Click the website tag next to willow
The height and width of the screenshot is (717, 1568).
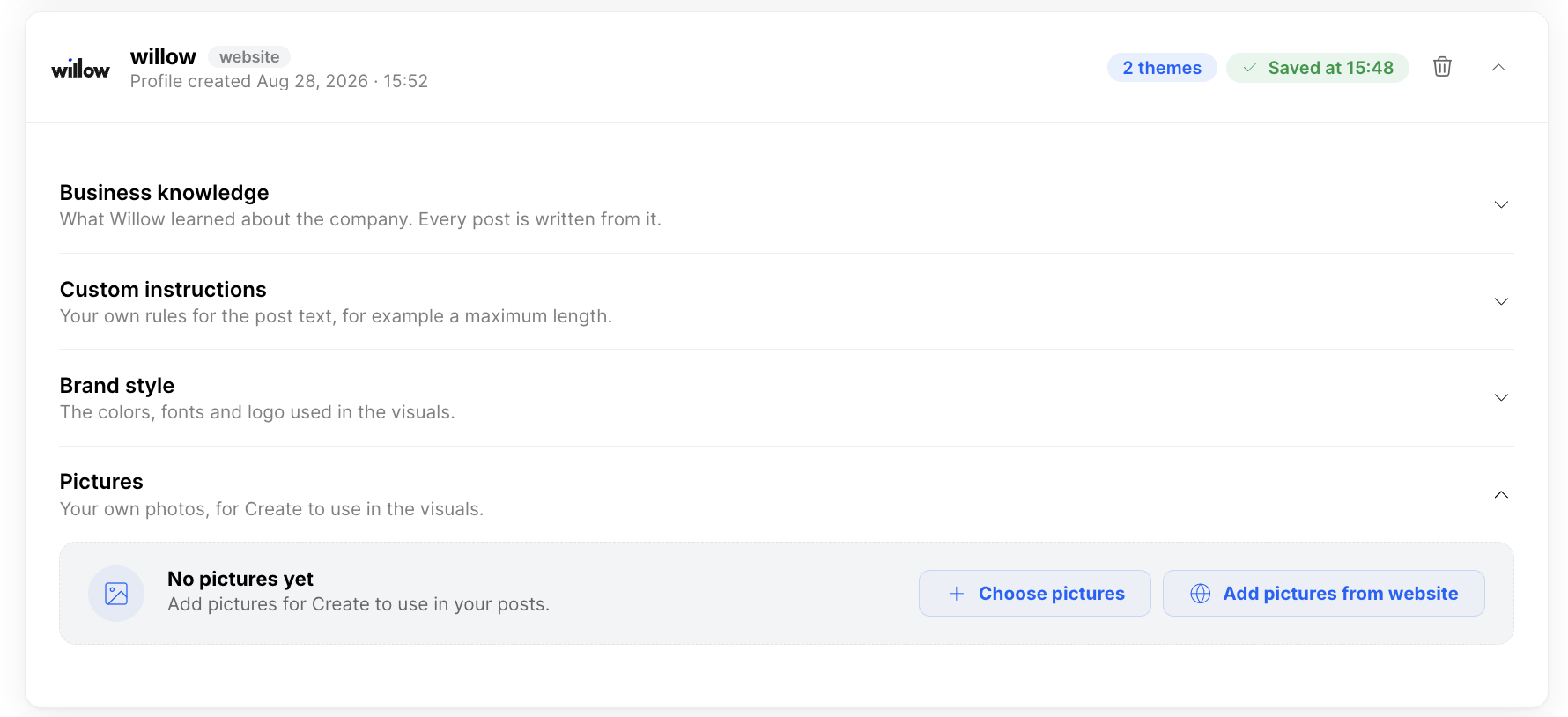point(249,56)
